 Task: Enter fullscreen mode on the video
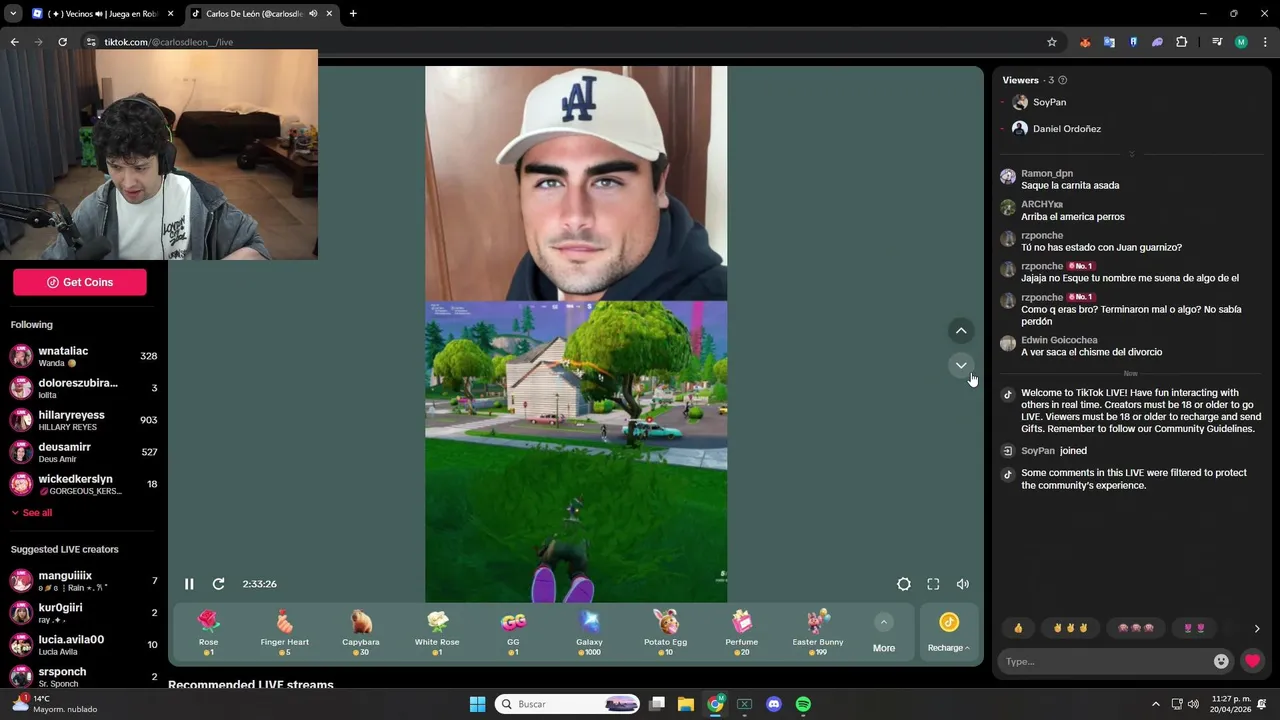pos(933,584)
